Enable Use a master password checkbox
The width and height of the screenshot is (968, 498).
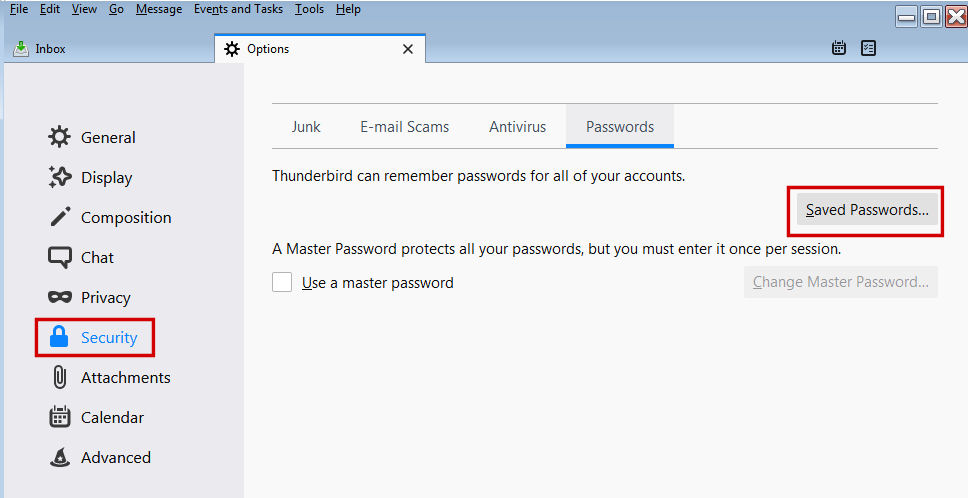pos(282,283)
